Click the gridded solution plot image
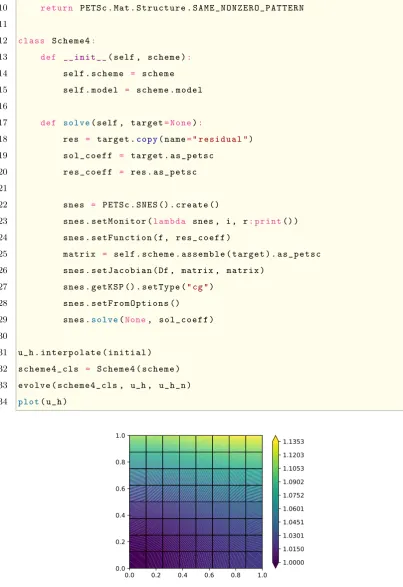 pyautogui.click(x=196, y=502)
